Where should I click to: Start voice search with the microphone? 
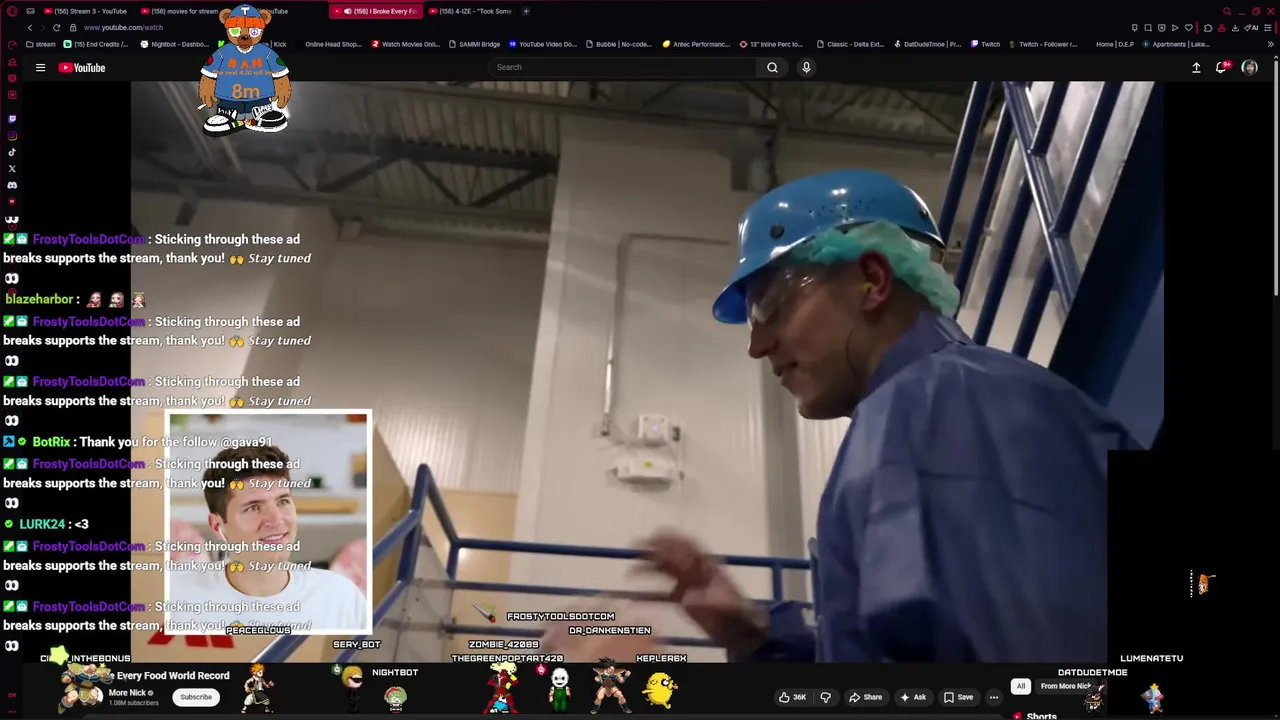806,67
